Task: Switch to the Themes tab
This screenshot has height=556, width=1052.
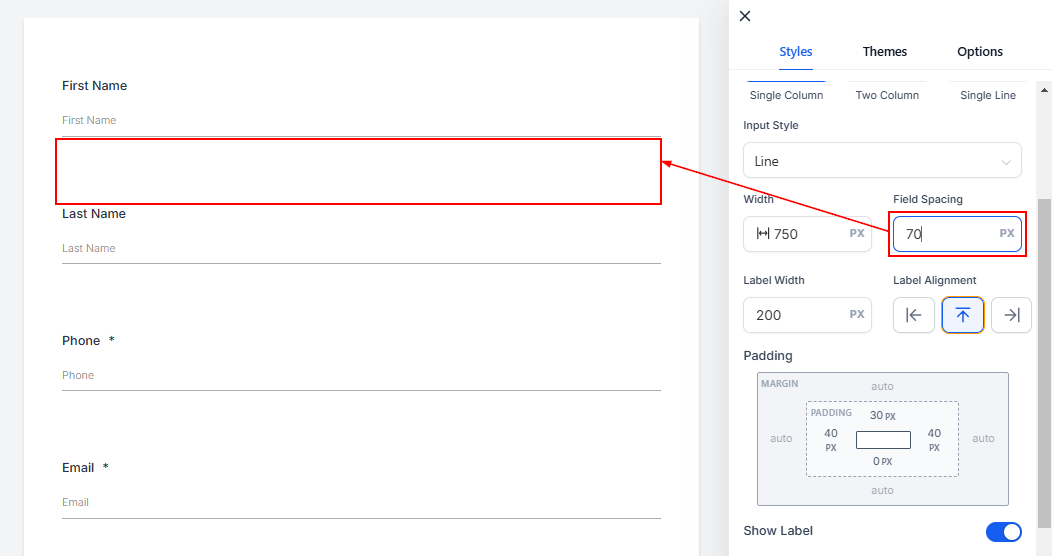Action: tap(885, 52)
